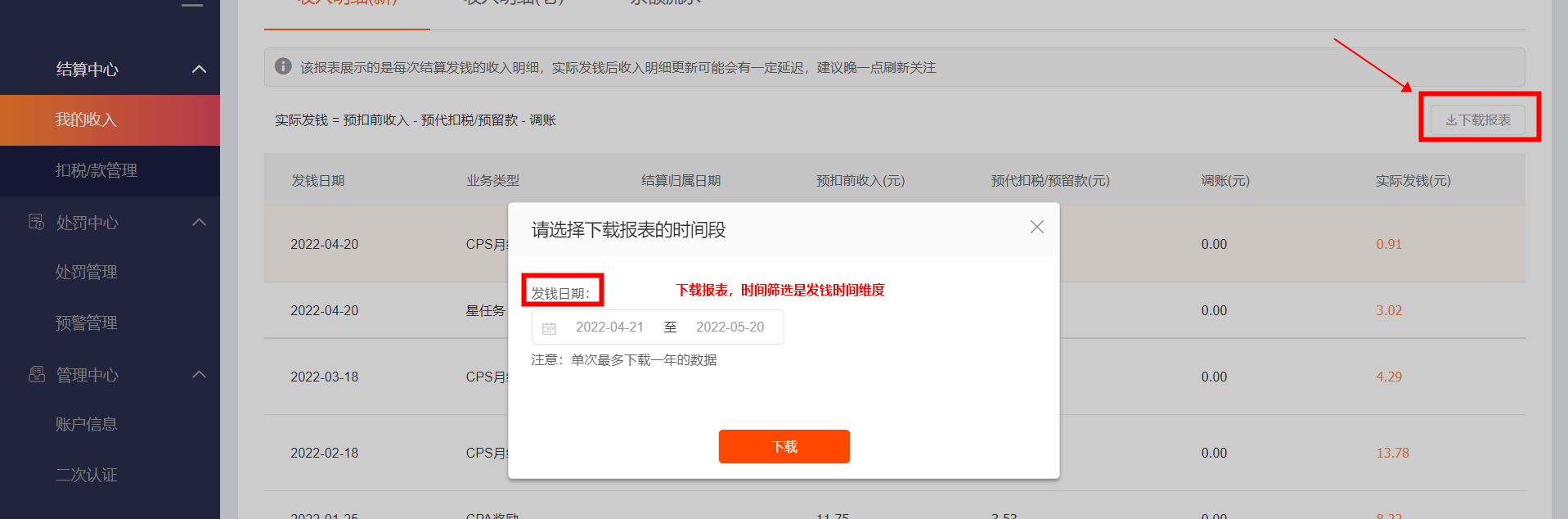This screenshot has height=519, width=1568.
Task: Click the 预代扣税/预留款(元) column header
Action: coord(1050,181)
